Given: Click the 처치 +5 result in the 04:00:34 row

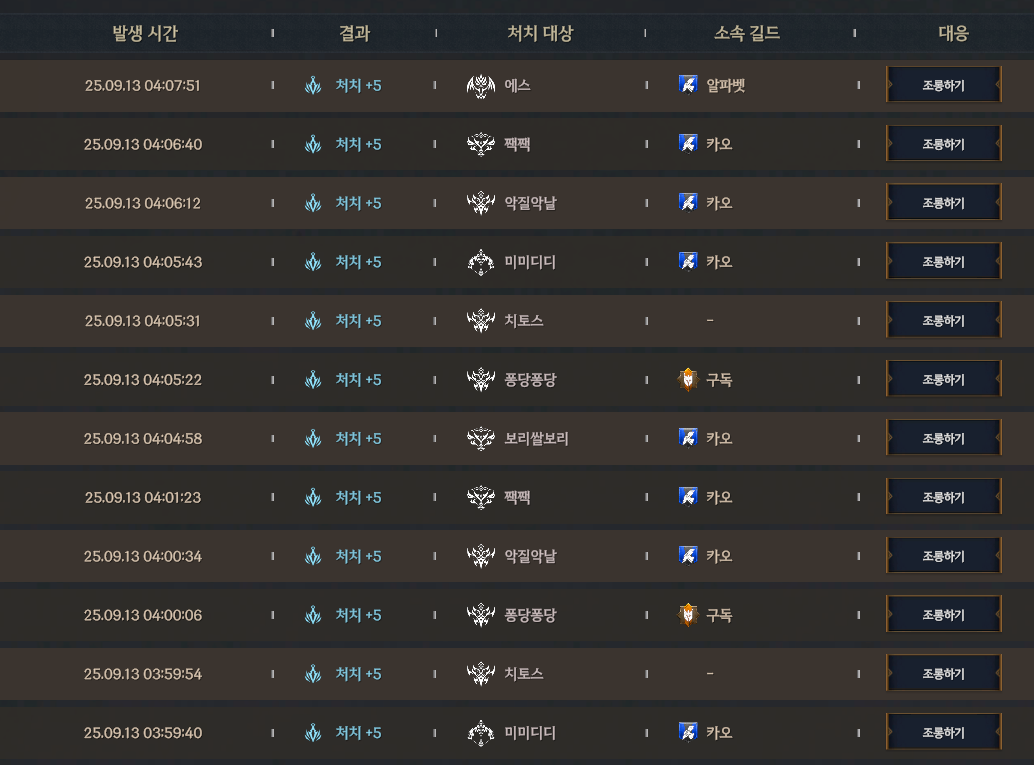Looking at the screenshot, I should [358, 556].
